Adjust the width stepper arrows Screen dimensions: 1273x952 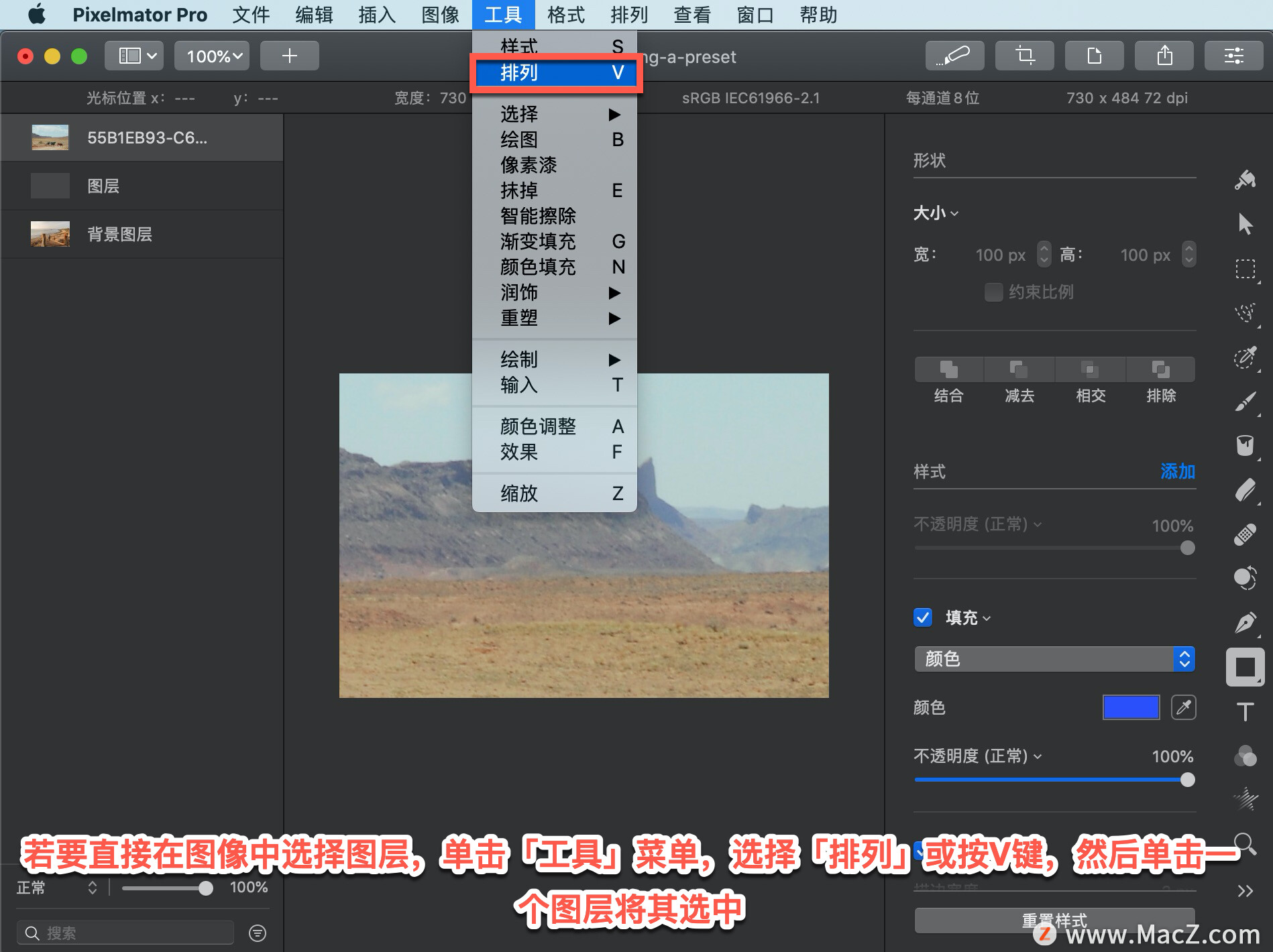click(x=1044, y=254)
